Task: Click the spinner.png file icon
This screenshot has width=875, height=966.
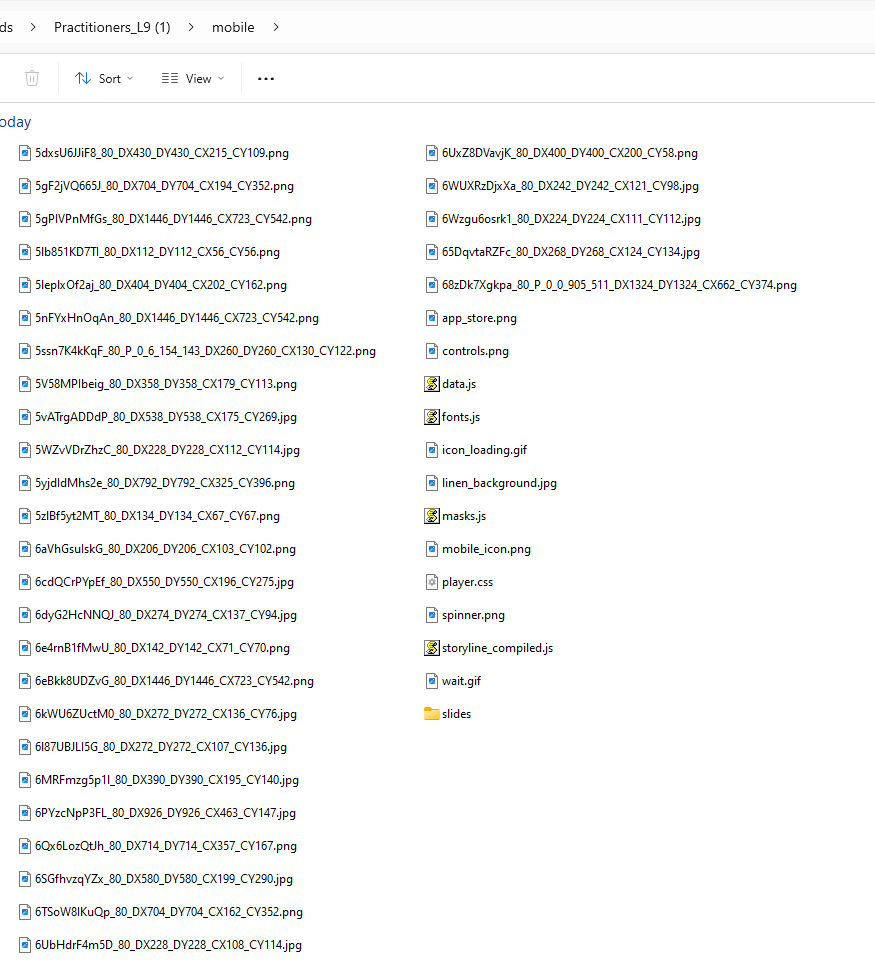Action: tap(432, 614)
